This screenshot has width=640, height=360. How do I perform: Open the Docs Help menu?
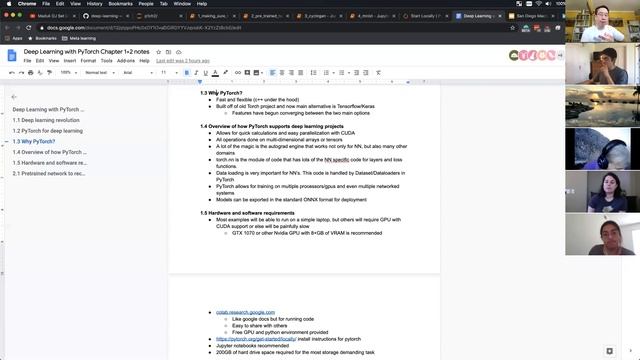click(144, 61)
